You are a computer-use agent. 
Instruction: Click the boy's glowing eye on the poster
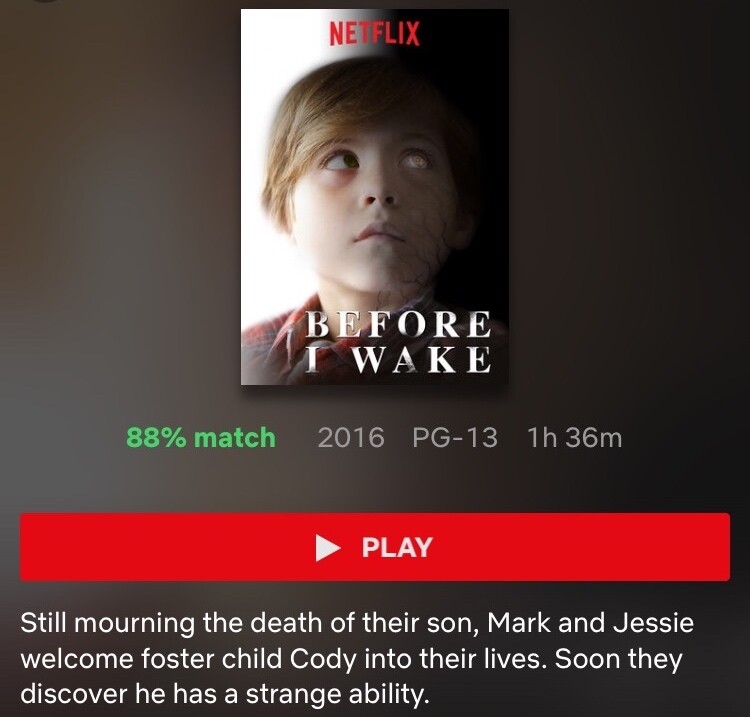tap(415, 160)
